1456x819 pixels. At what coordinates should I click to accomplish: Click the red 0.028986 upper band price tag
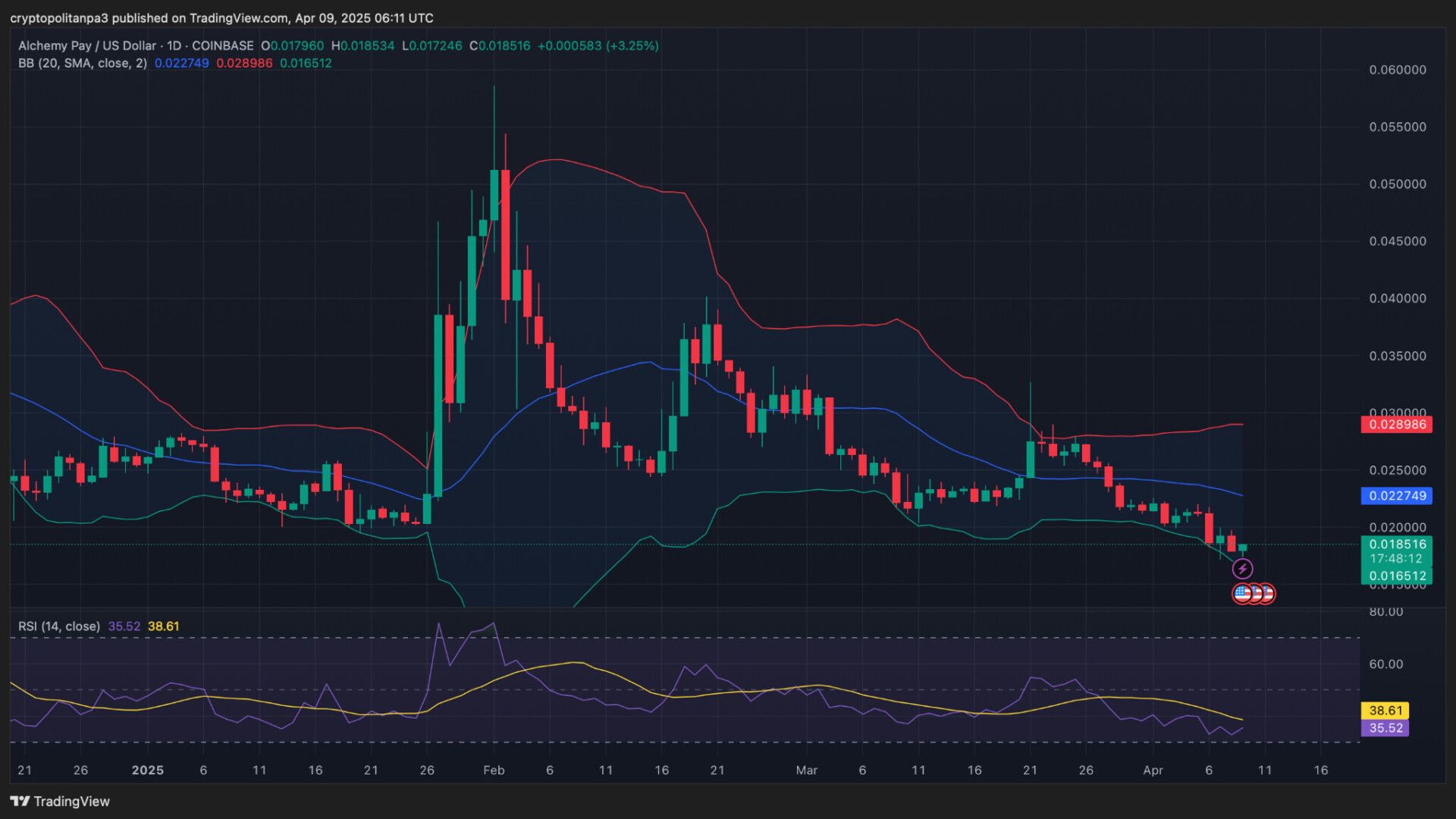point(1396,425)
